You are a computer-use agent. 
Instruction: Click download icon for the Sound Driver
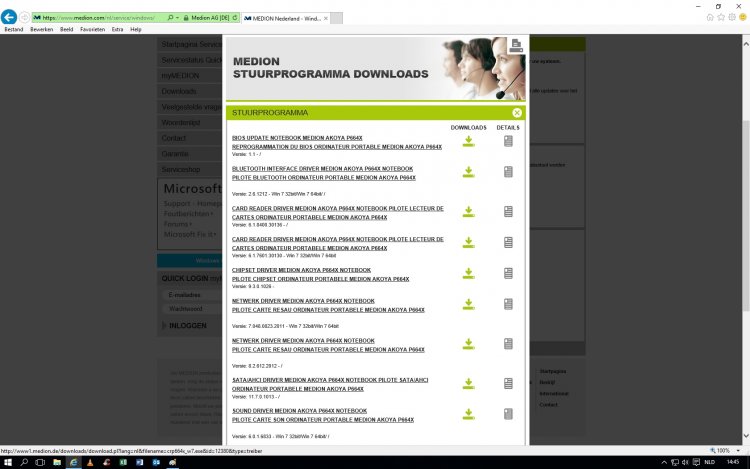click(468, 414)
